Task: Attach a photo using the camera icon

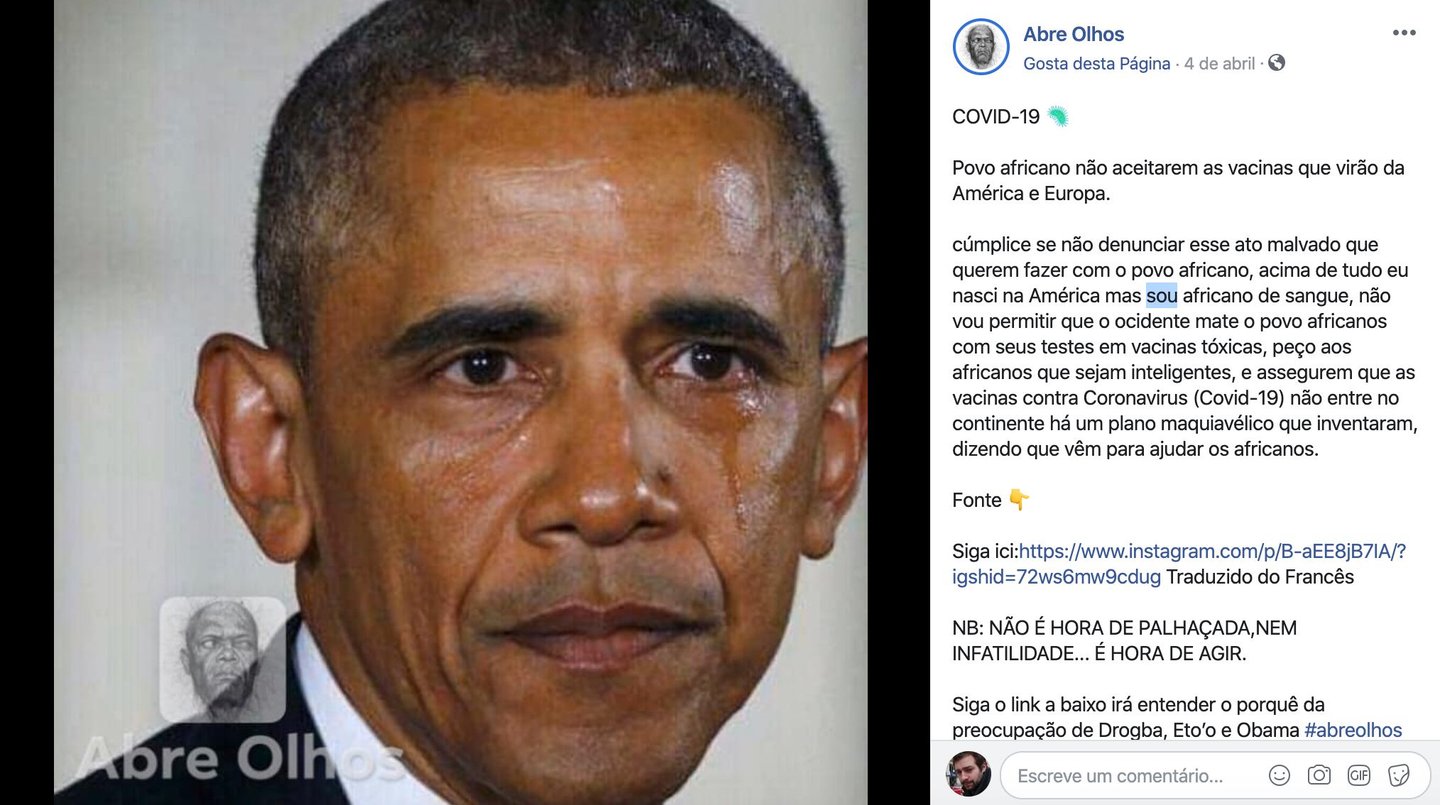Action: (x=1319, y=775)
